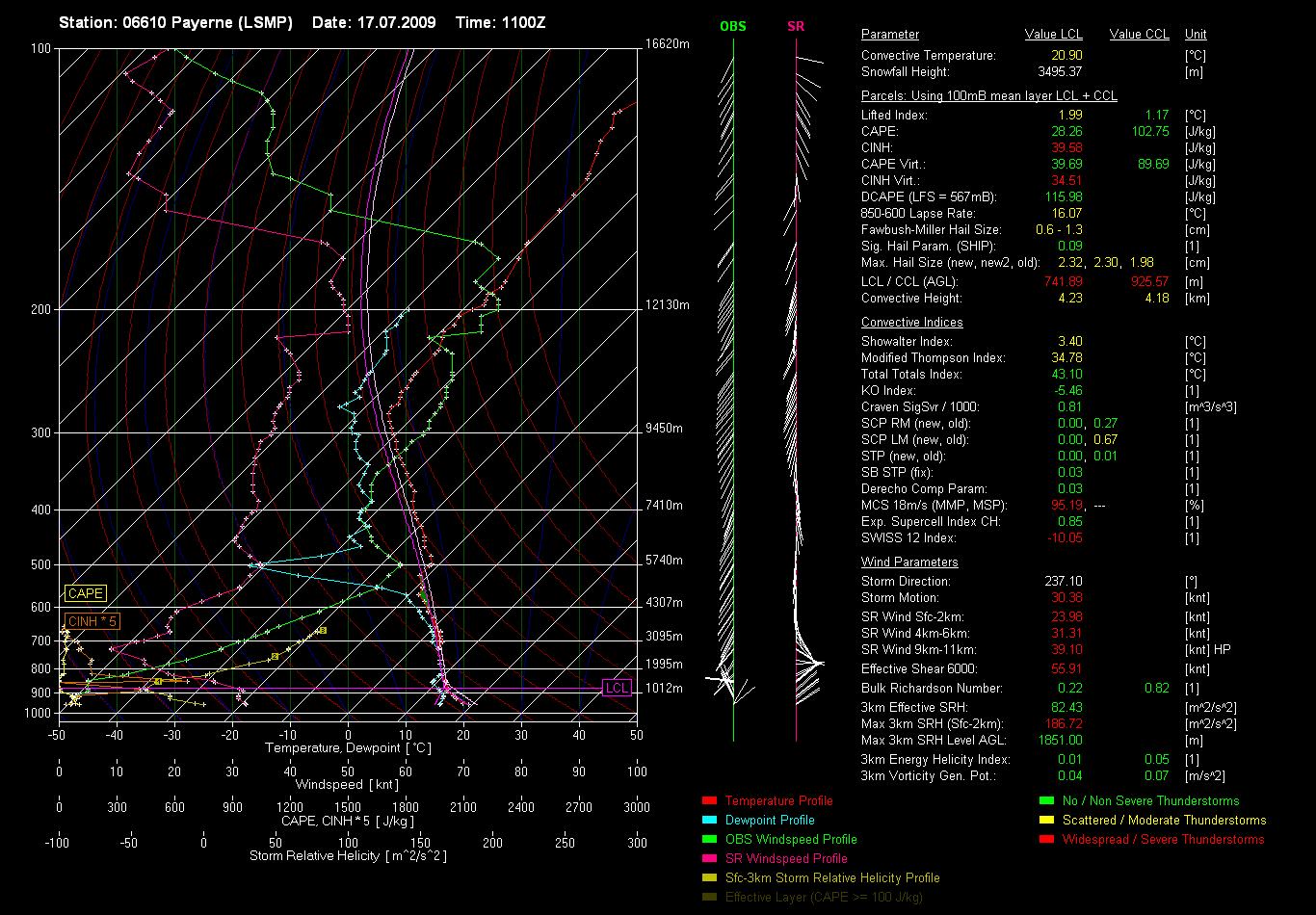The image size is (1316, 915).
Task: Select the pink SR wind column header
Action: tap(796, 27)
